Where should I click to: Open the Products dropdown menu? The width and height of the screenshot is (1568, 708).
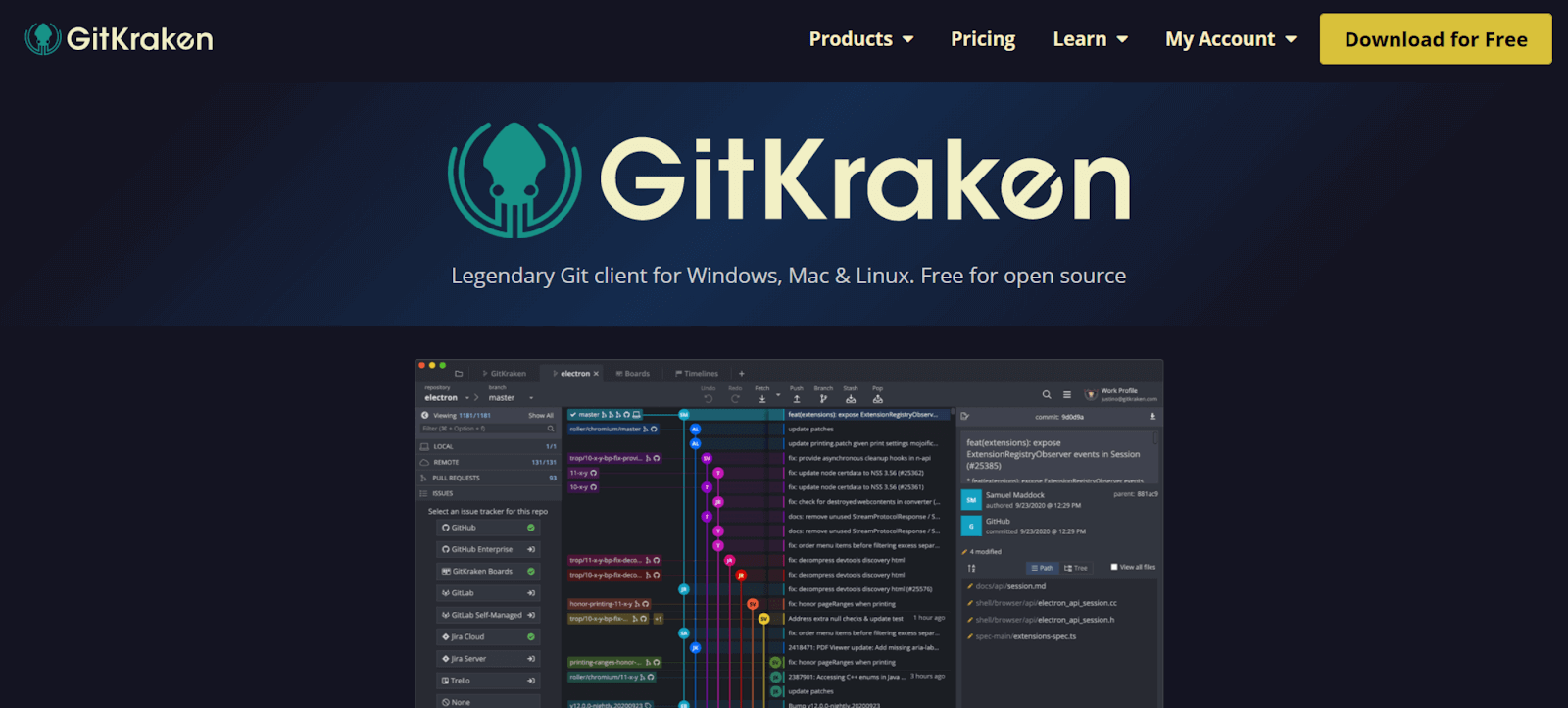click(861, 39)
